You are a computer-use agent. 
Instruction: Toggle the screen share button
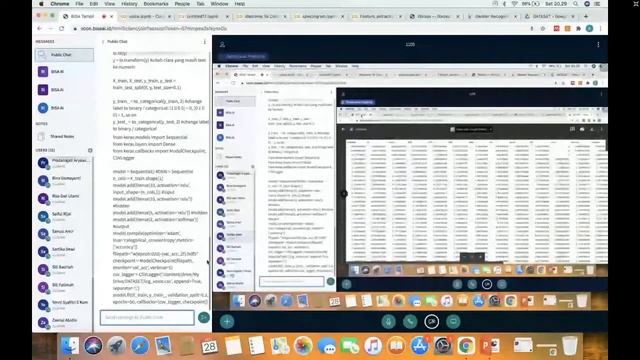click(453, 322)
